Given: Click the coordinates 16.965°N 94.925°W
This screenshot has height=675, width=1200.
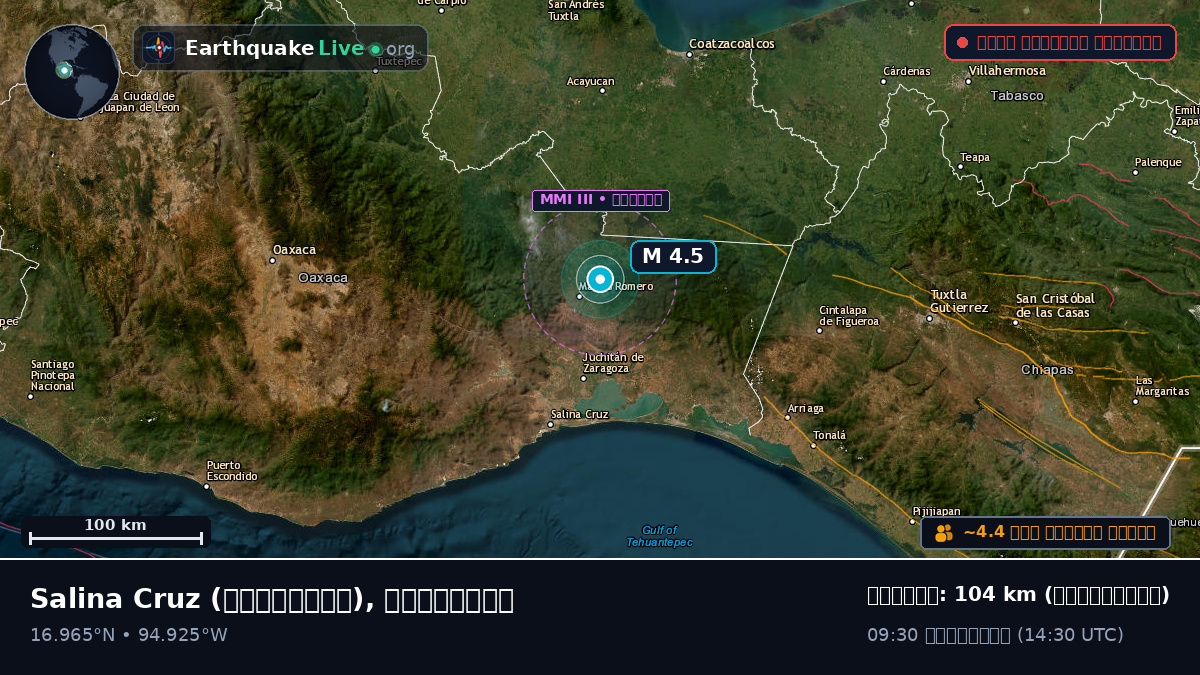Looking at the screenshot, I should [129, 635].
